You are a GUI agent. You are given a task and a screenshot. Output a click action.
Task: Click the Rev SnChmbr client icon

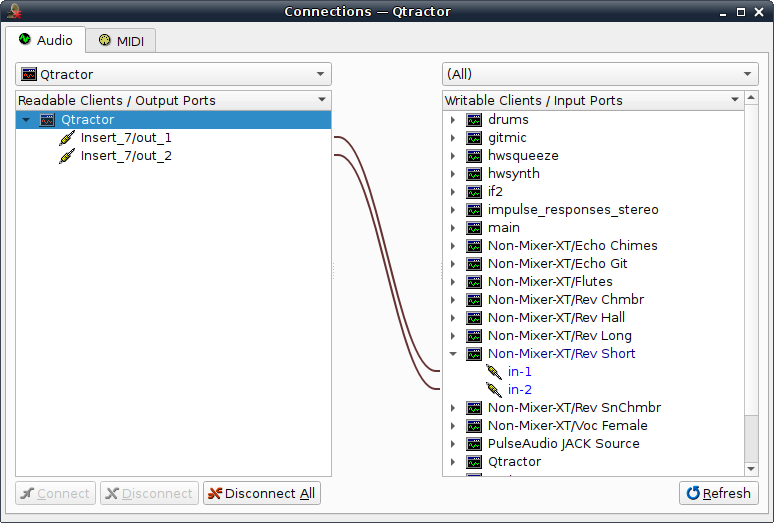coord(474,408)
